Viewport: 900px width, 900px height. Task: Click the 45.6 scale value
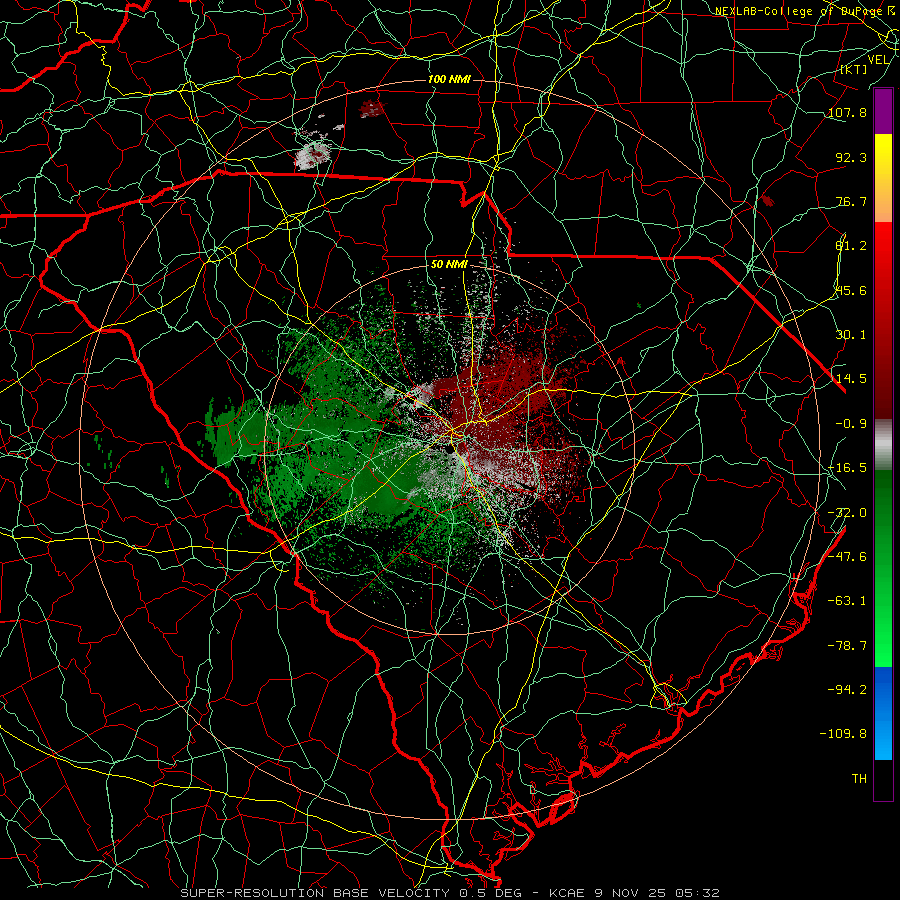coord(851,290)
